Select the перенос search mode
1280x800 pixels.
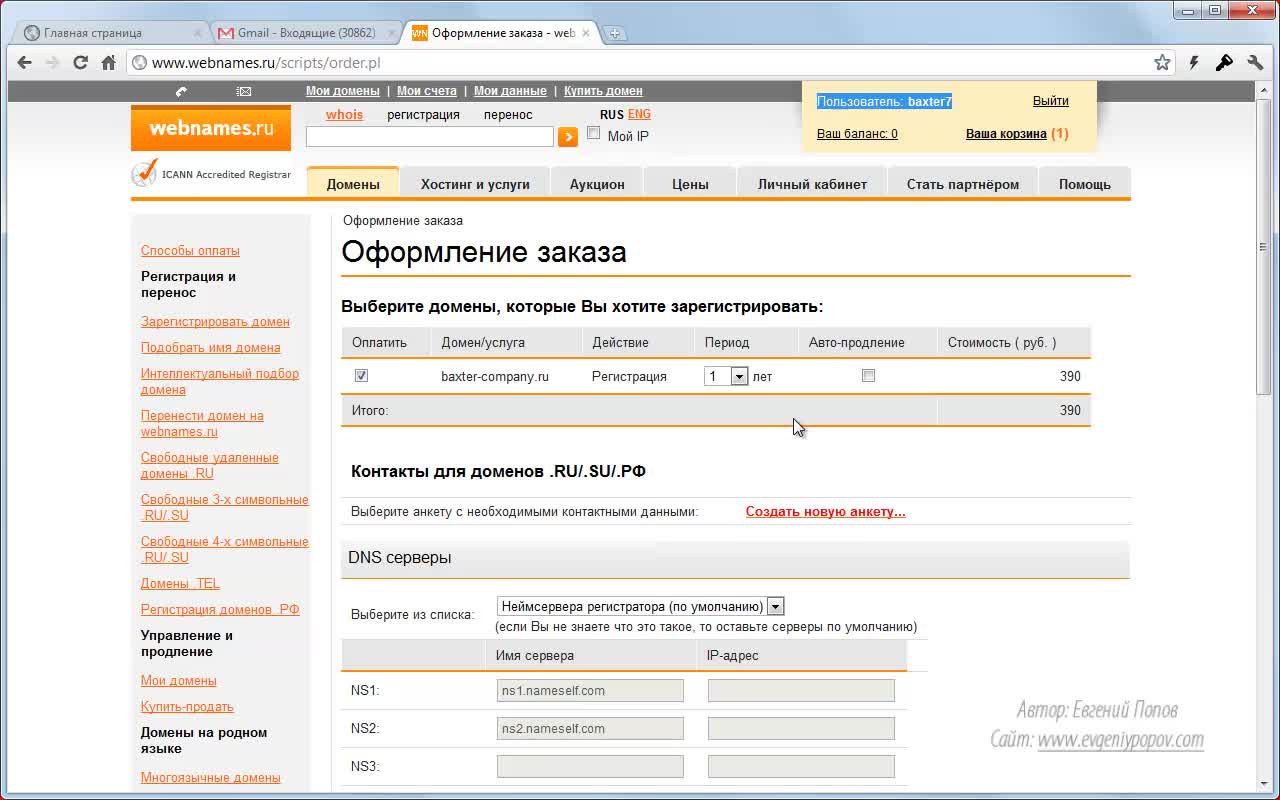508,114
